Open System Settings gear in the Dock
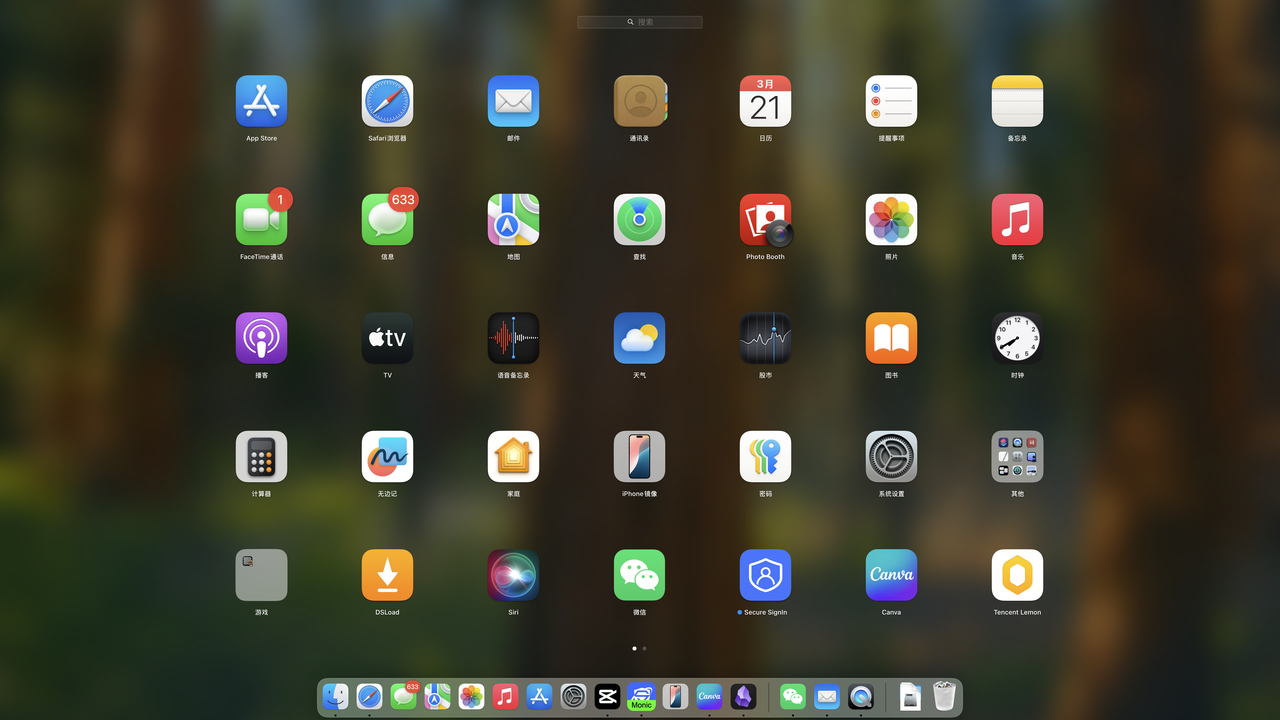This screenshot has height=720, width=1280. pos(573,696)
